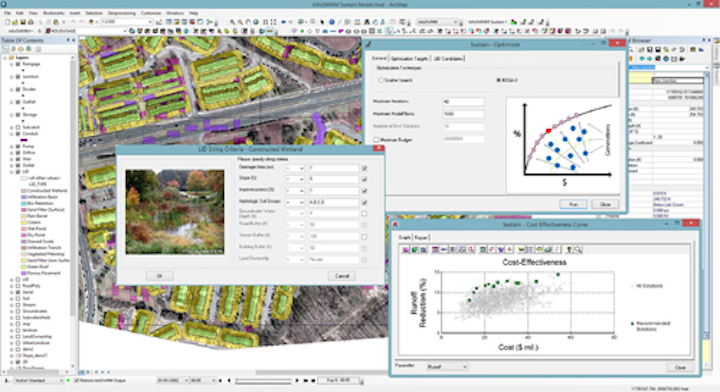Go back to previous extent arrow
This screenshot has height=392, width=720.
click(x=283, y=22)
